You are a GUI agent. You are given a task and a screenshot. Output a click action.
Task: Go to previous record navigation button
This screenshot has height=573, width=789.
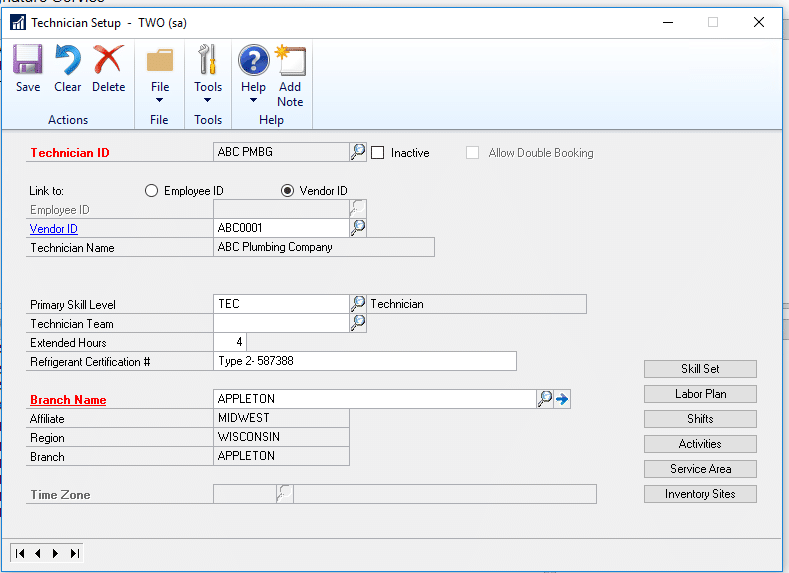coord(38,553)
